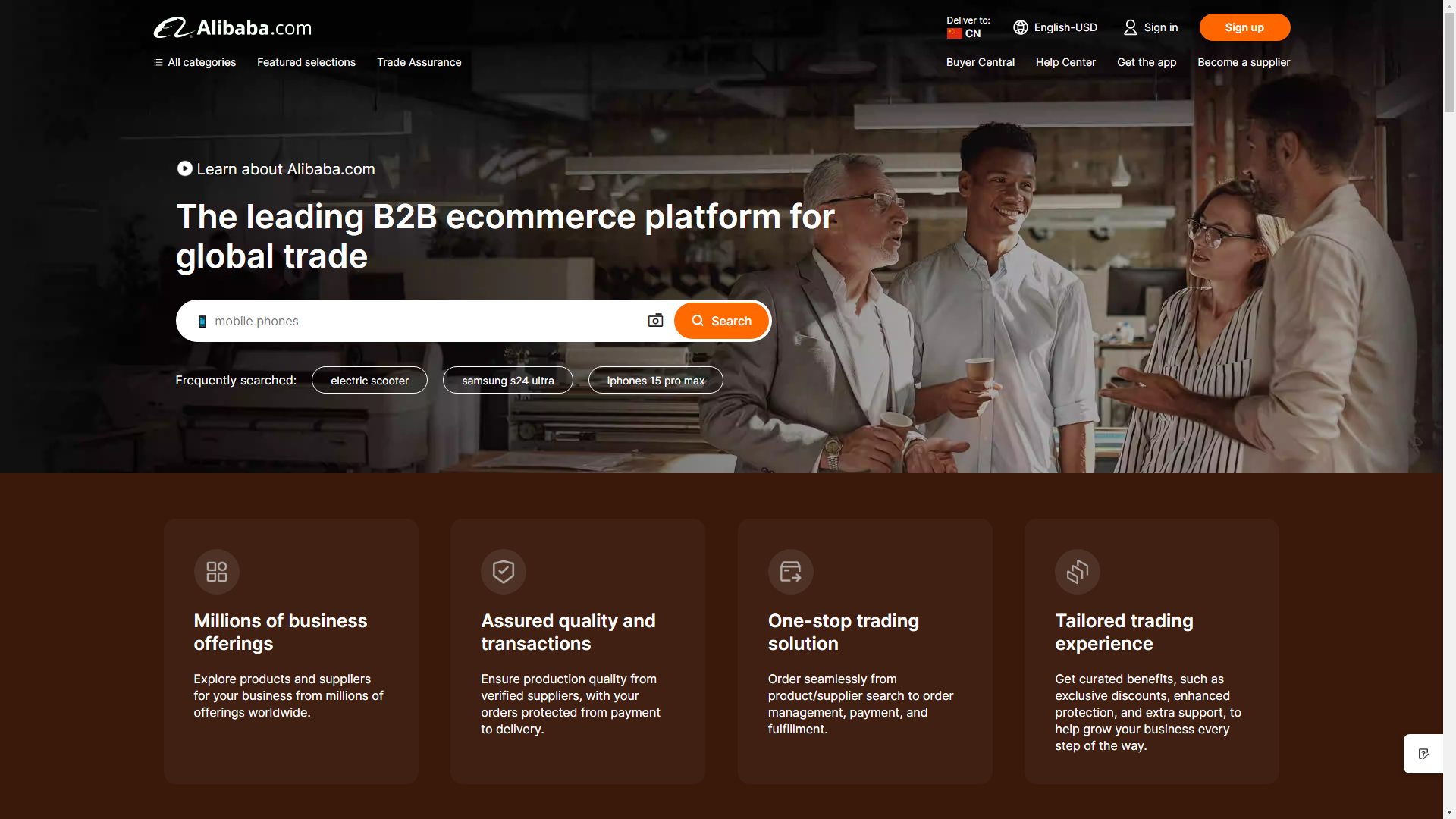Click the camera image search icon

coord(655,321)
